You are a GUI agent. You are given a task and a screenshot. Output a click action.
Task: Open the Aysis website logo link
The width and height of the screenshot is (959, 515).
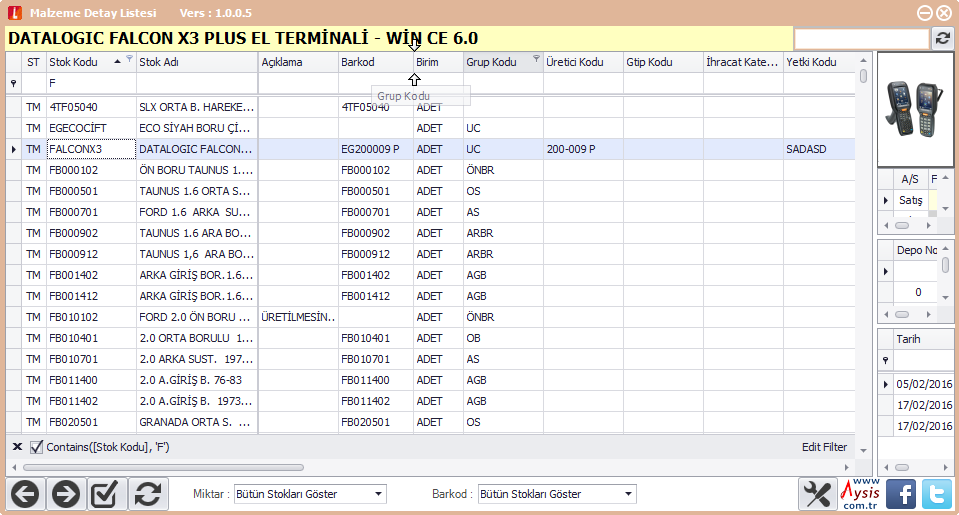pos(860,494)
